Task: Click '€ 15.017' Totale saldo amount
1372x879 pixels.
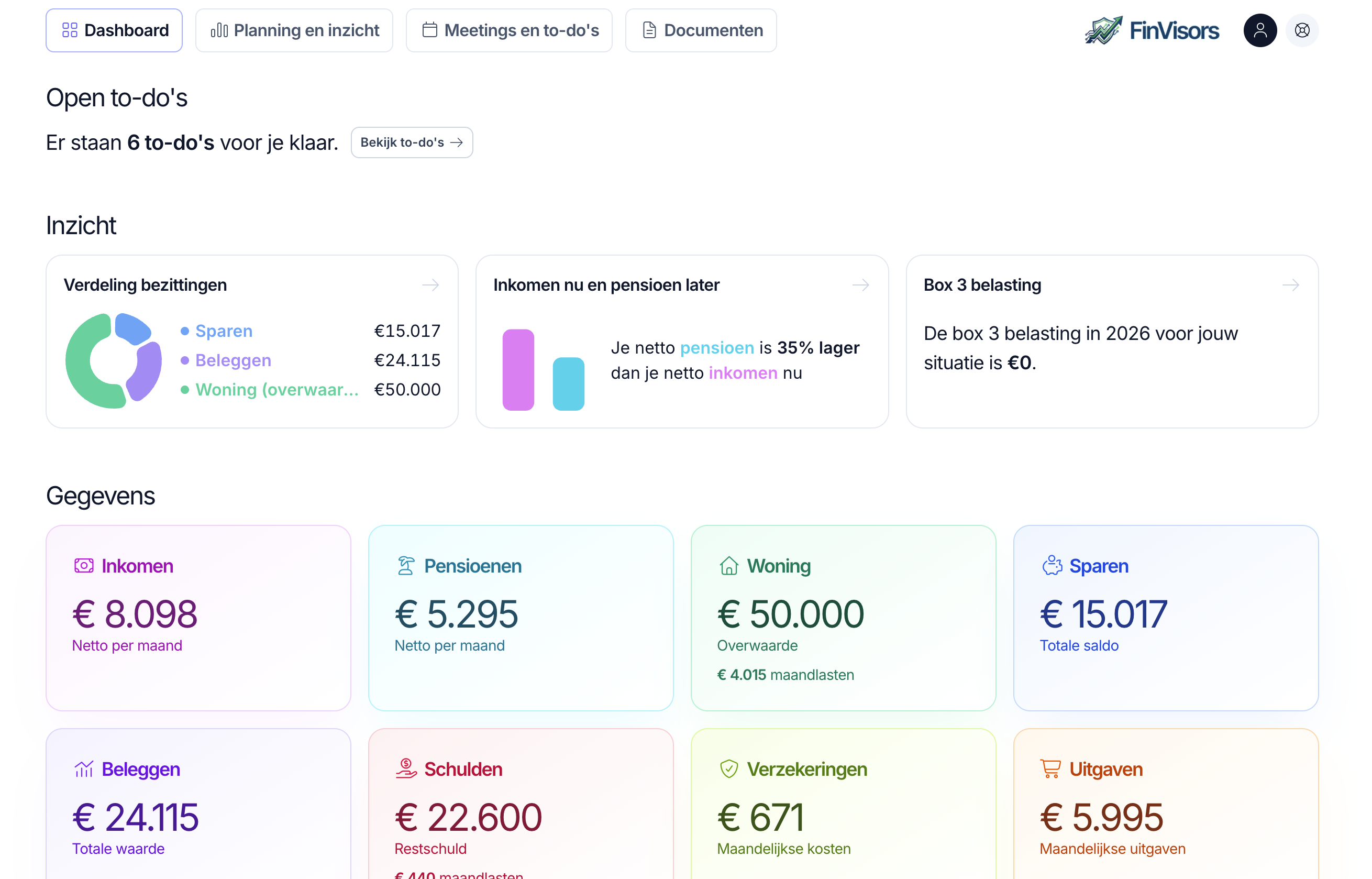Action: (1103, 614)
